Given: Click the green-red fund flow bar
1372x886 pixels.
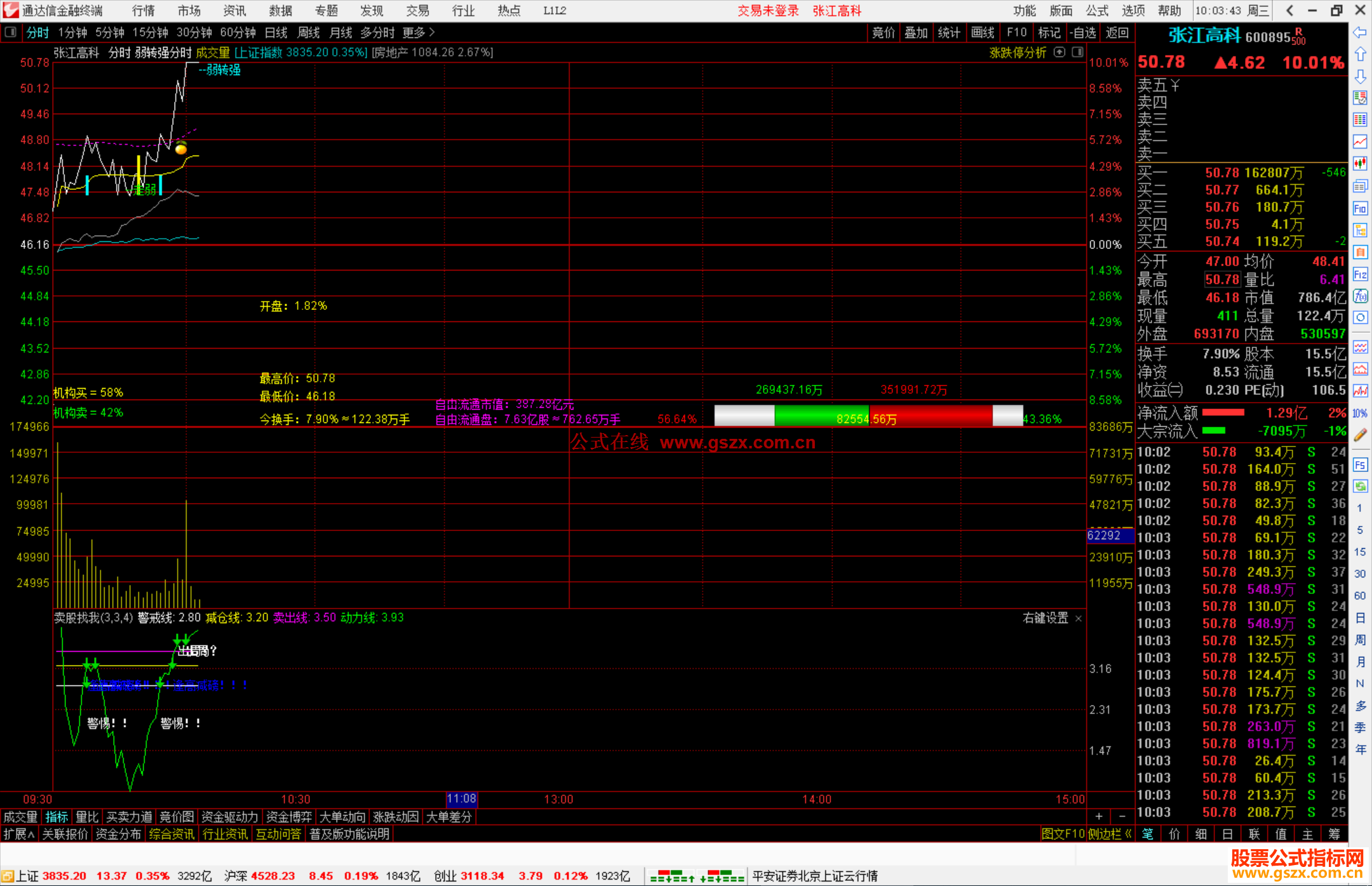Looking at the screenshot, I should click(868, 415).
